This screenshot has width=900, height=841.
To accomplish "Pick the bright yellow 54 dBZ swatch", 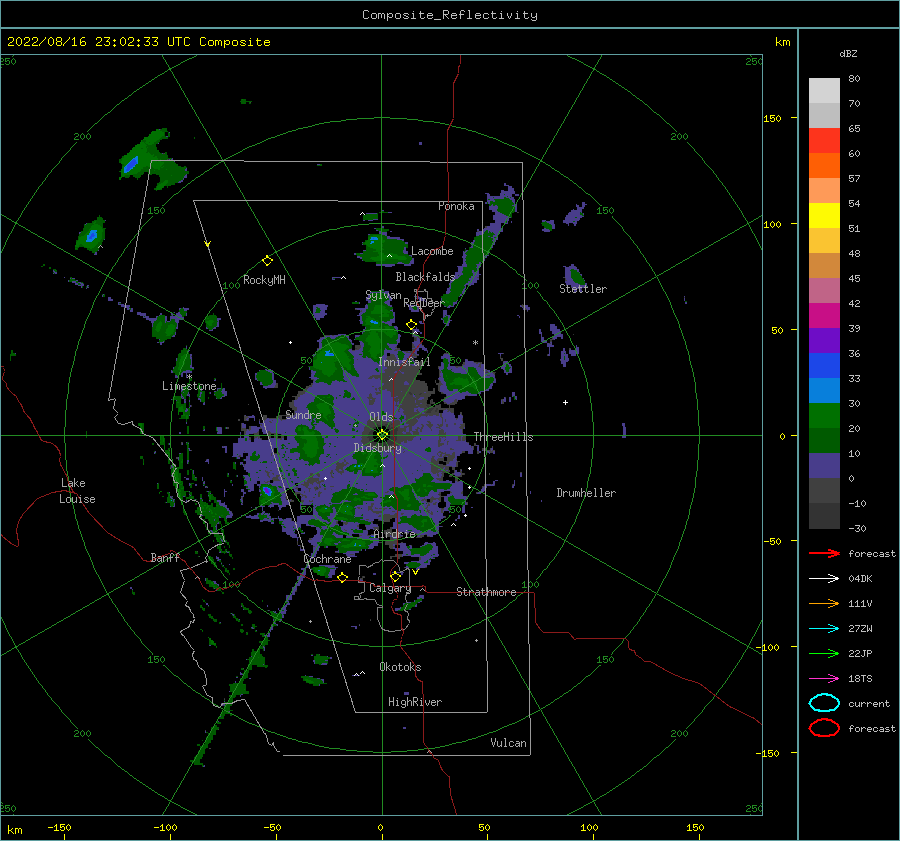I will (x=824, y=215).
